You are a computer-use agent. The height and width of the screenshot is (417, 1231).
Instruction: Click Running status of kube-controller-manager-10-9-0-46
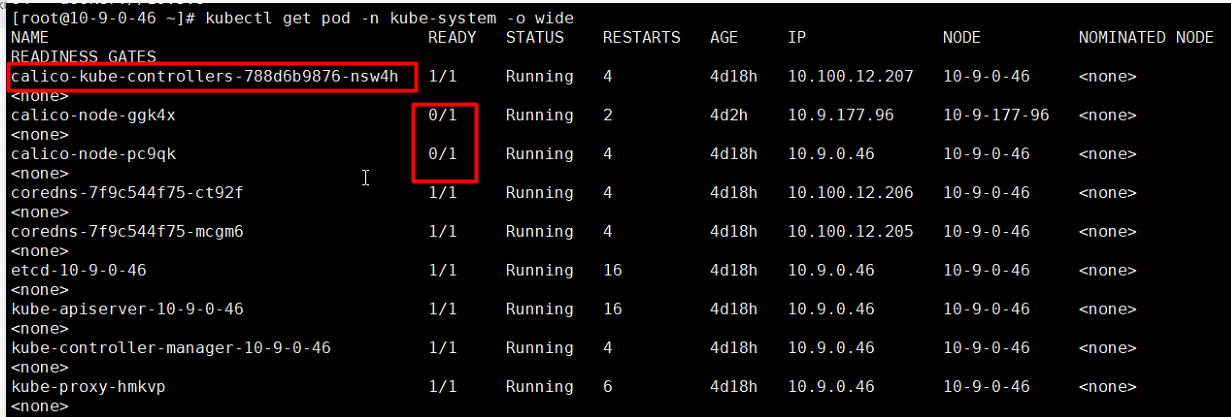pos(540,349)
